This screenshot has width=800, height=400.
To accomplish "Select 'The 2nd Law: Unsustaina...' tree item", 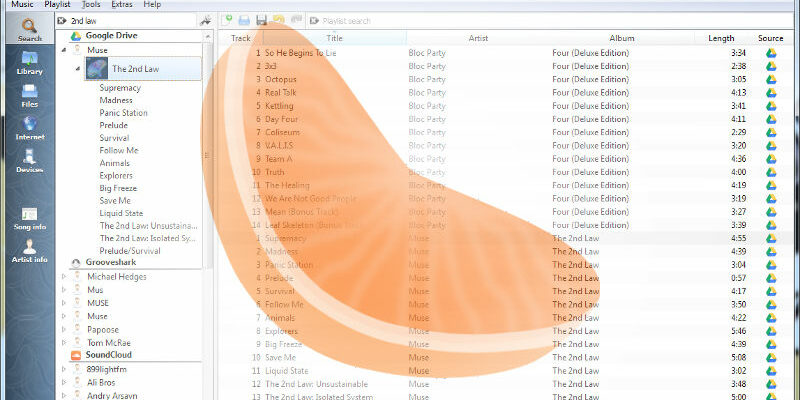I will coord(148,226).
